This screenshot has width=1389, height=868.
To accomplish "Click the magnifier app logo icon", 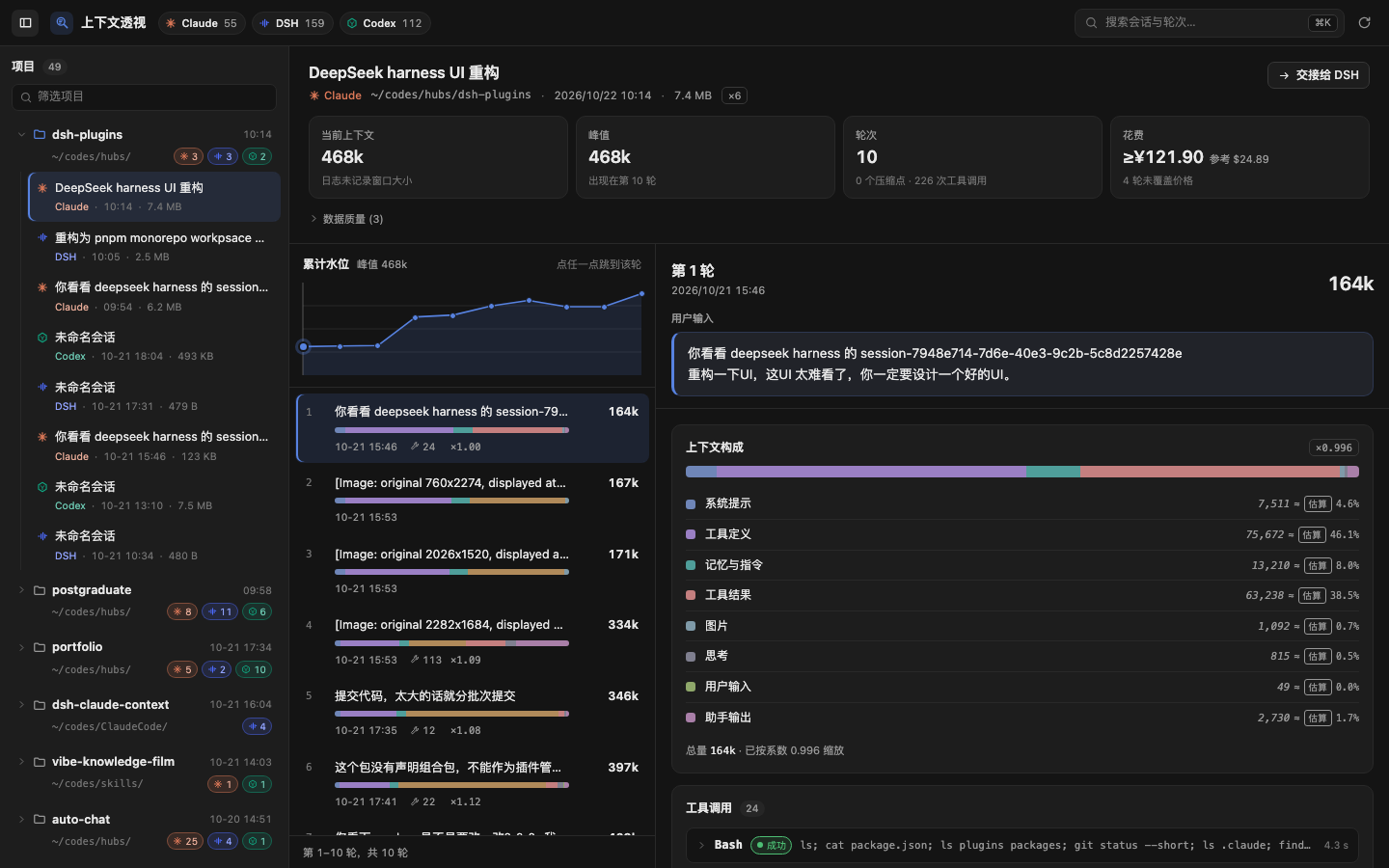I will [62, 23].
